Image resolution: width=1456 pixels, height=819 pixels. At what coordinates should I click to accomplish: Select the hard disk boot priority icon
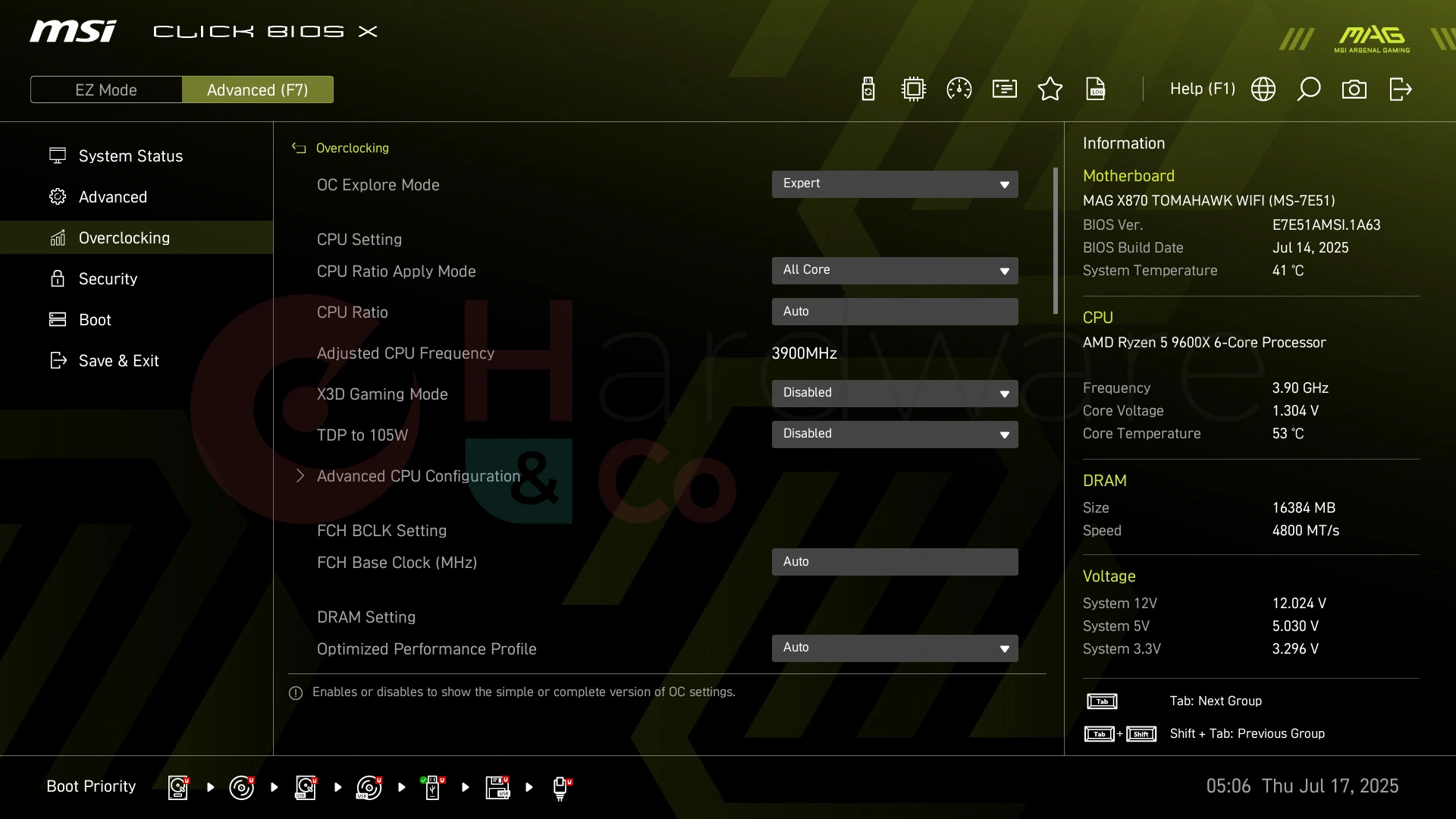click(x=178, y=787)
